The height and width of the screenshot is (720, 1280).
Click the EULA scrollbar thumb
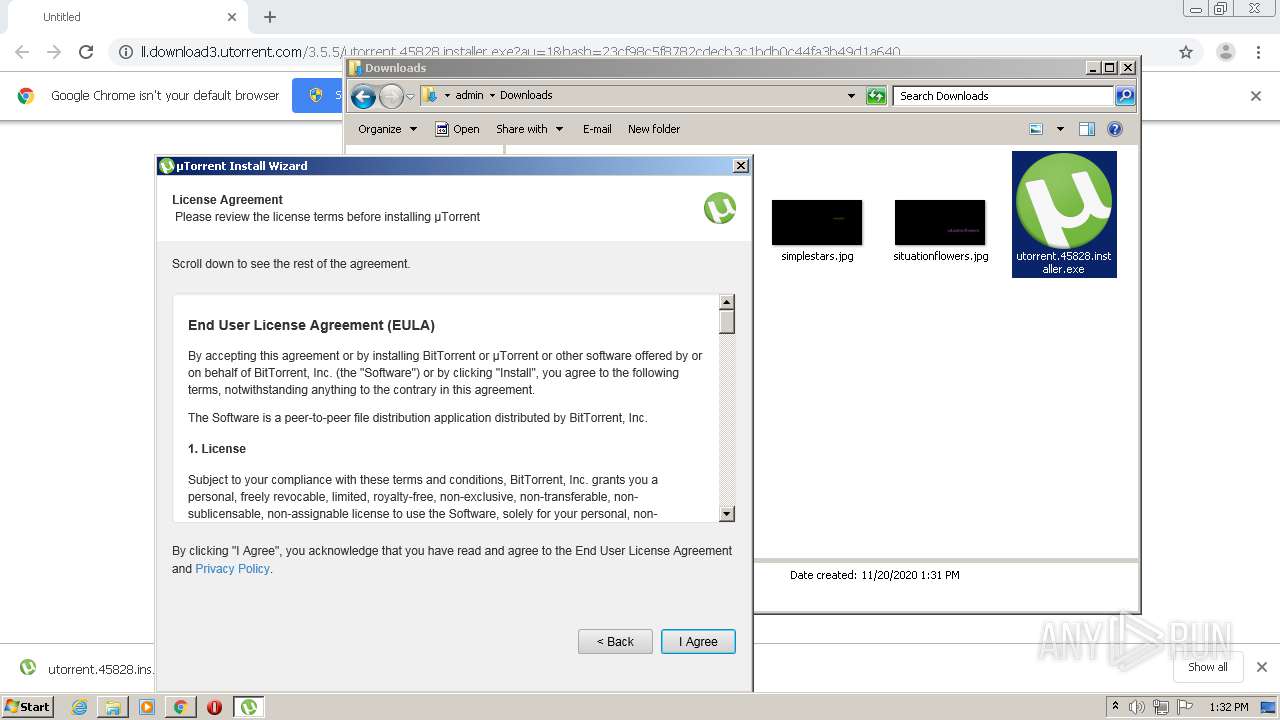pos(727,322)
